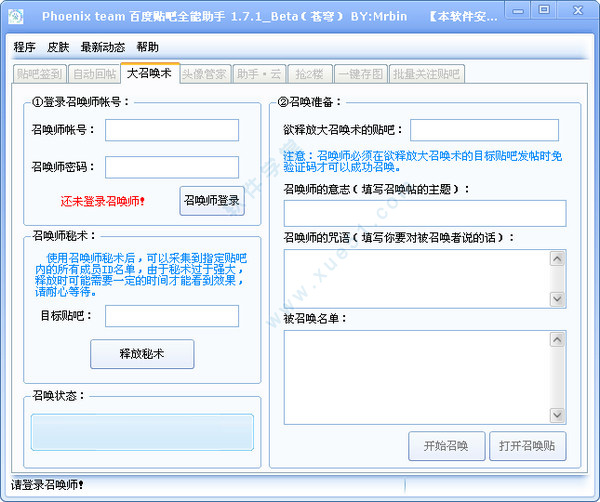Click the 使用召唤师秘术后 description text
This screenshot has height=502, width=600.
pos(140,275)
